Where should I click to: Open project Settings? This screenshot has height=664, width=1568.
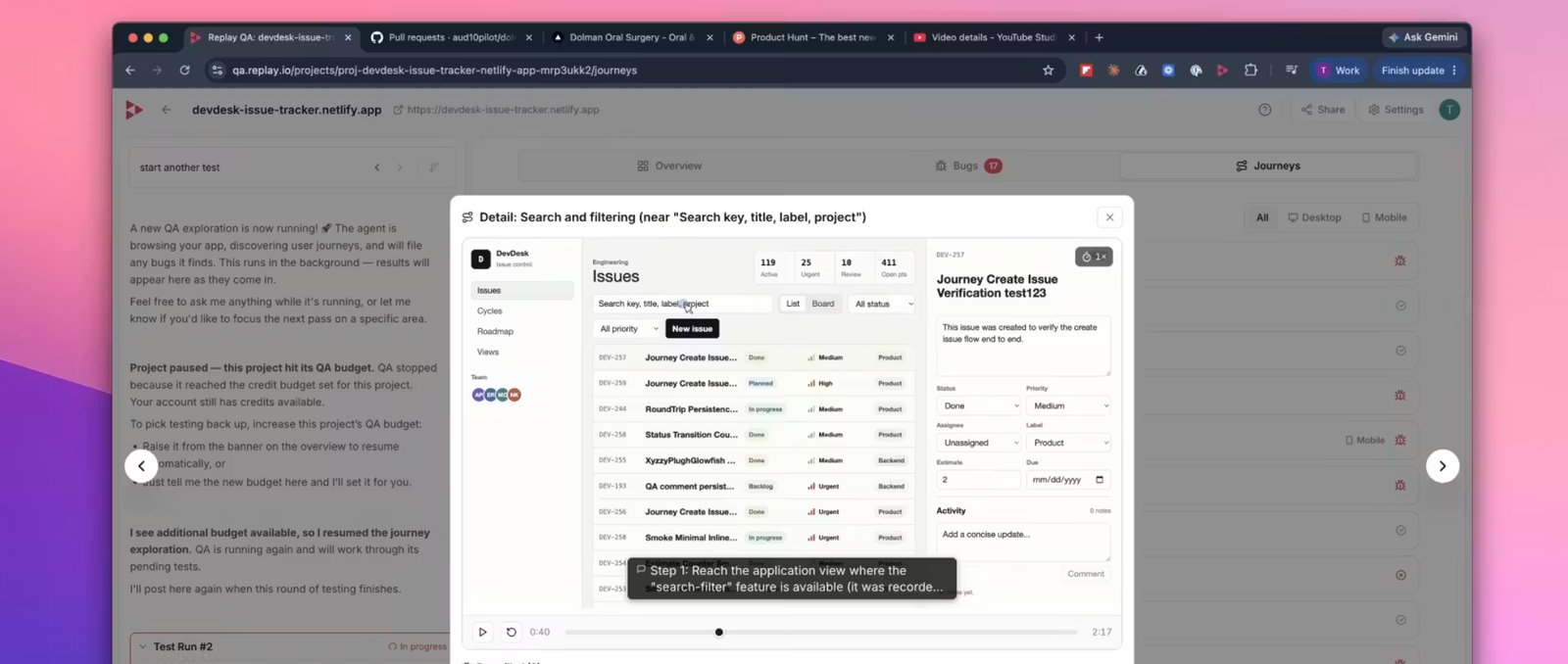pos(1395,110)
